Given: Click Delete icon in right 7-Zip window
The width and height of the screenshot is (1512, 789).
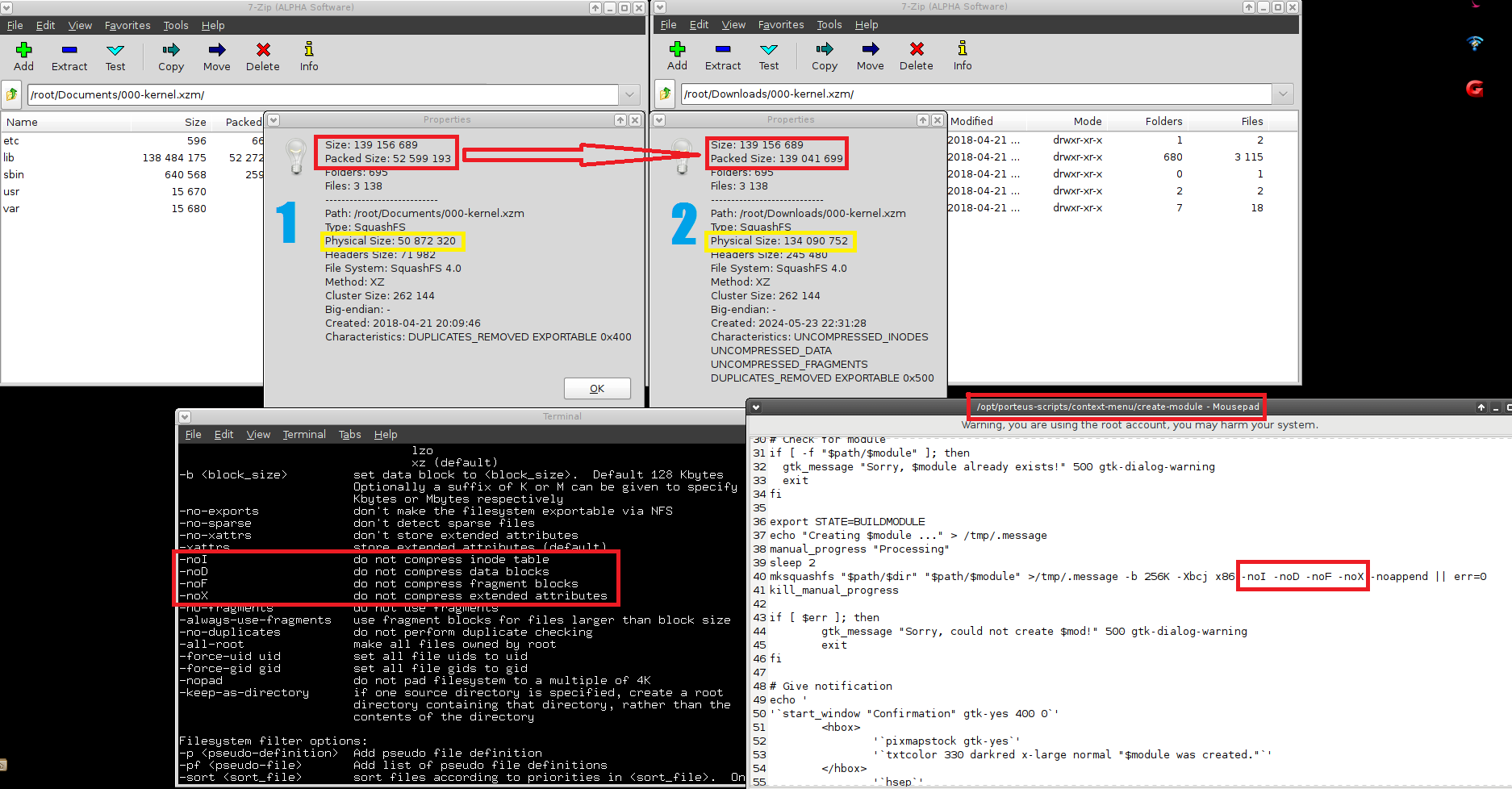Looking at the screenshot, I should [x=917, y=49].
